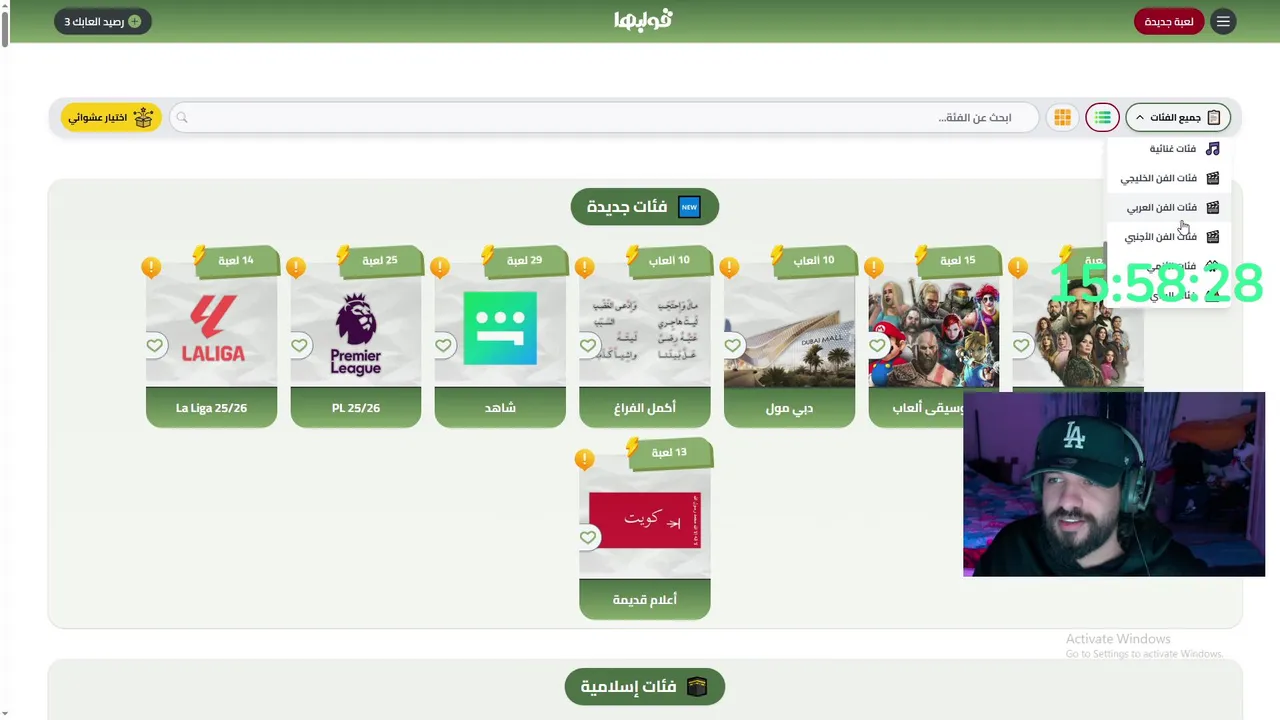This screenshot has height=720, width=1280.
Task: Click the clipboard icon on جميع الفئات
Action: [1213, 117]
